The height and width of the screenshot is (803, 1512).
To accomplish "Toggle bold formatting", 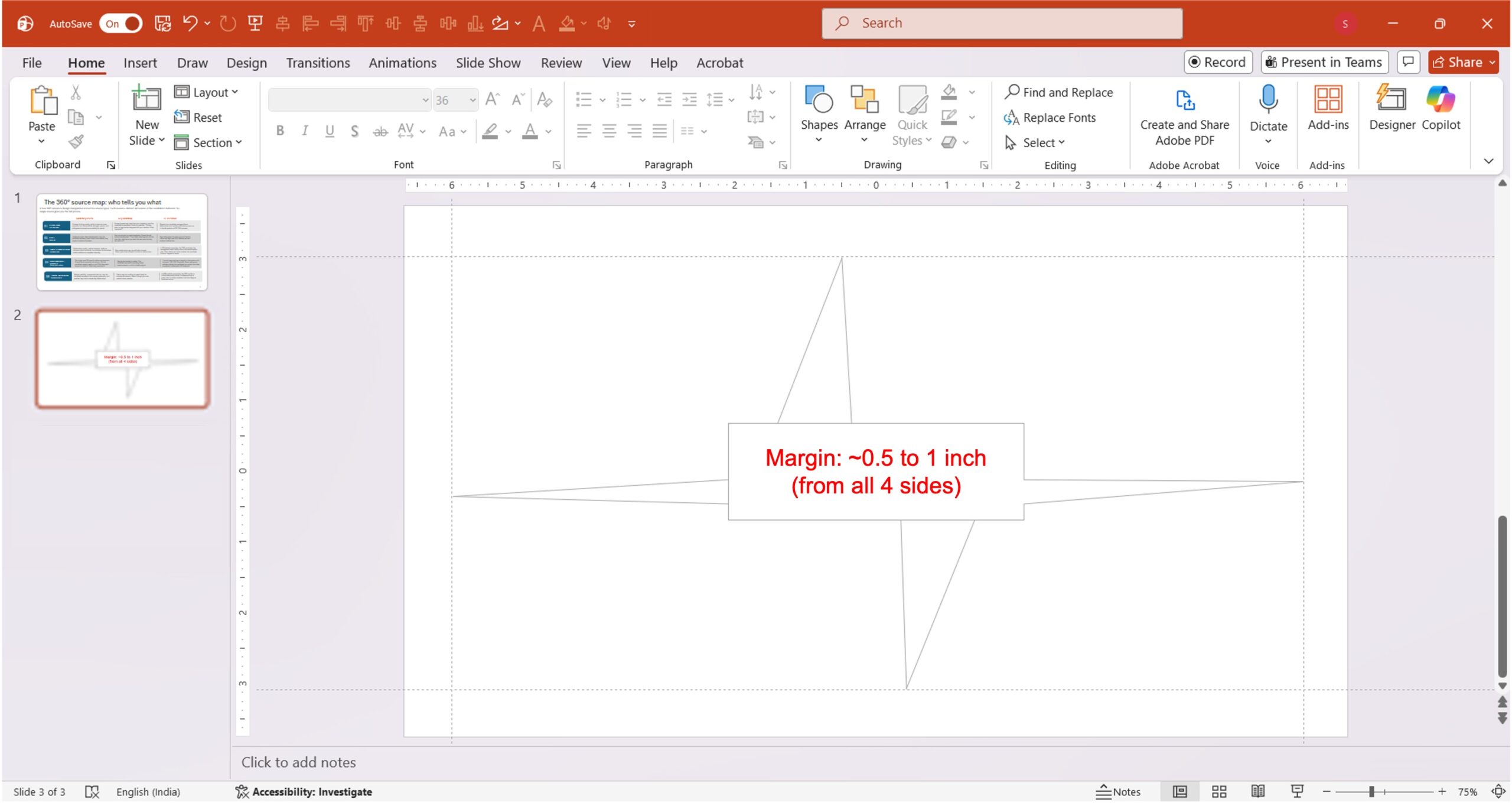I will click(280, 131).
